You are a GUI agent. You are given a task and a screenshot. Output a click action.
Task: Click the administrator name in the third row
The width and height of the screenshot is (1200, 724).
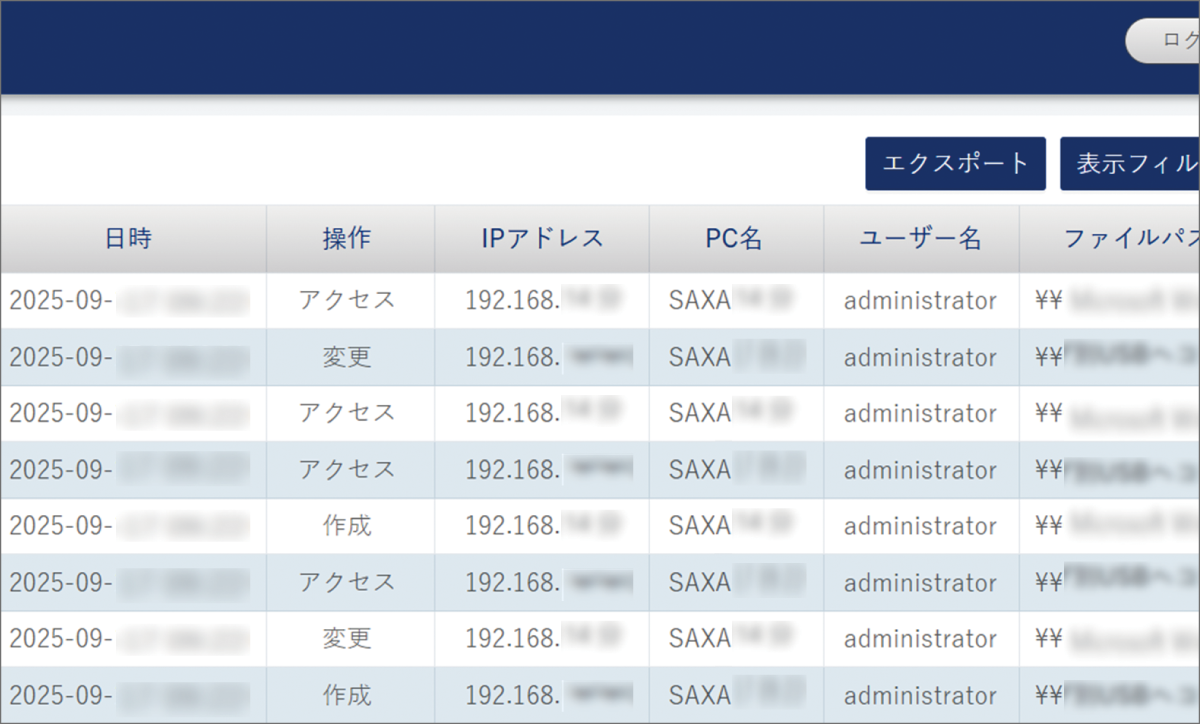pos(920,413)
